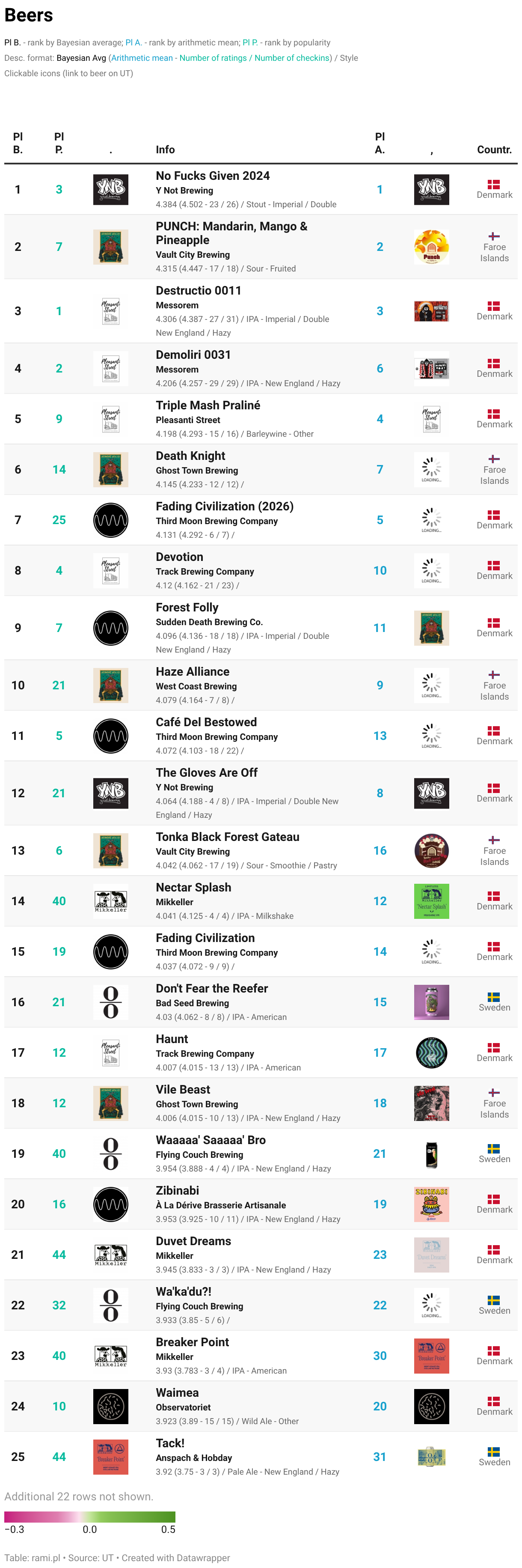Open the Zibinabi beer label icon

click(x=431, y=1204)
